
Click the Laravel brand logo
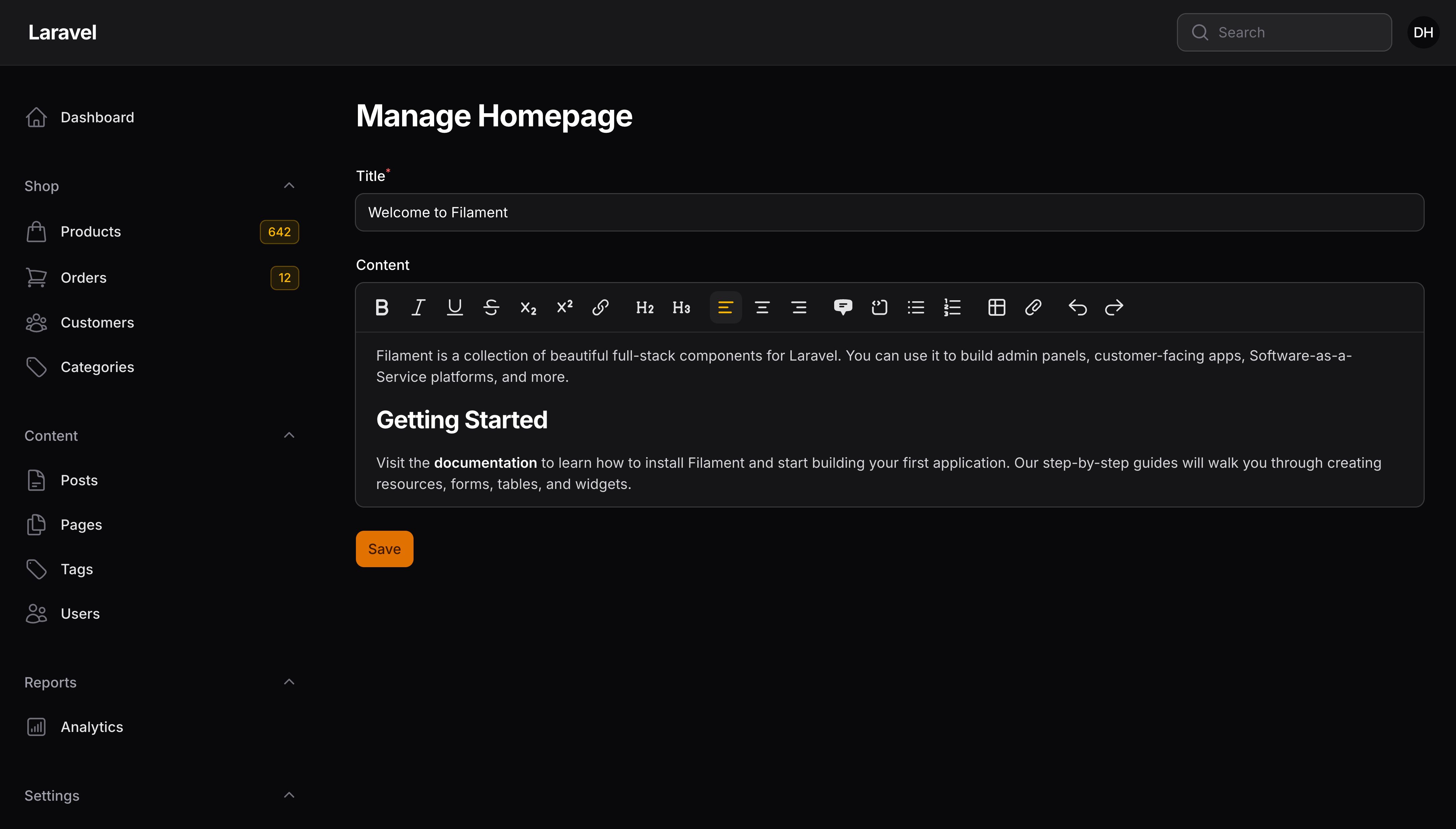click(63, 32)
